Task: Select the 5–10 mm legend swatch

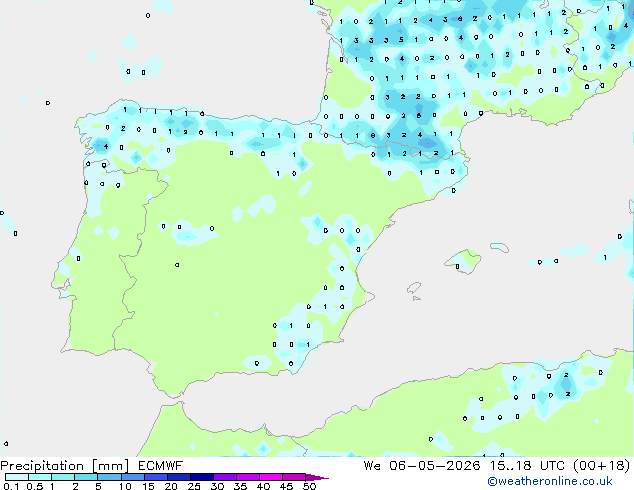Action: 109,477
